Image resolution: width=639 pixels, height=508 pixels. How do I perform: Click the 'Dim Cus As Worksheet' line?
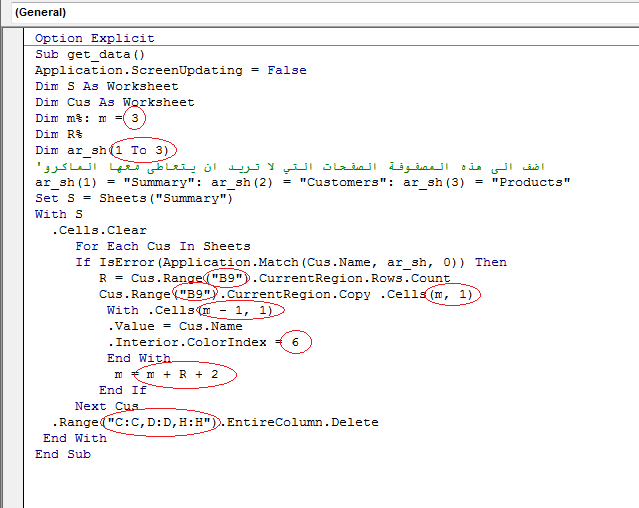click(x=115, y=102)
